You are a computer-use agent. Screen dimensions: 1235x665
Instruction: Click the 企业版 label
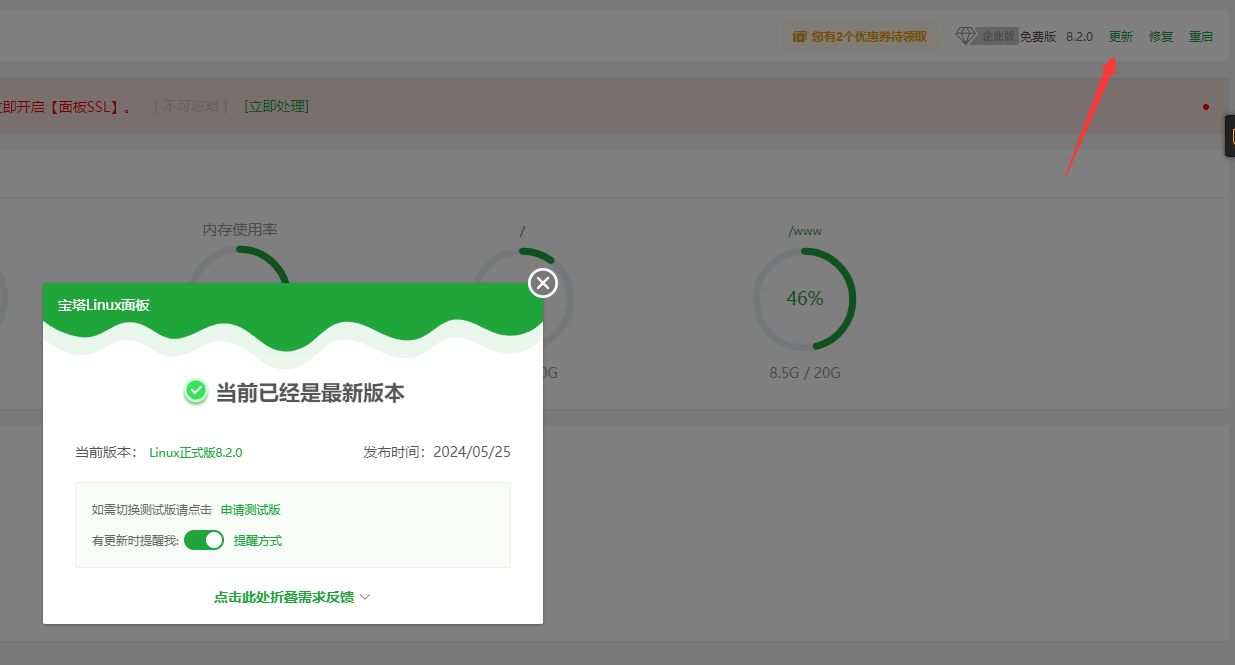click(998, 37)
